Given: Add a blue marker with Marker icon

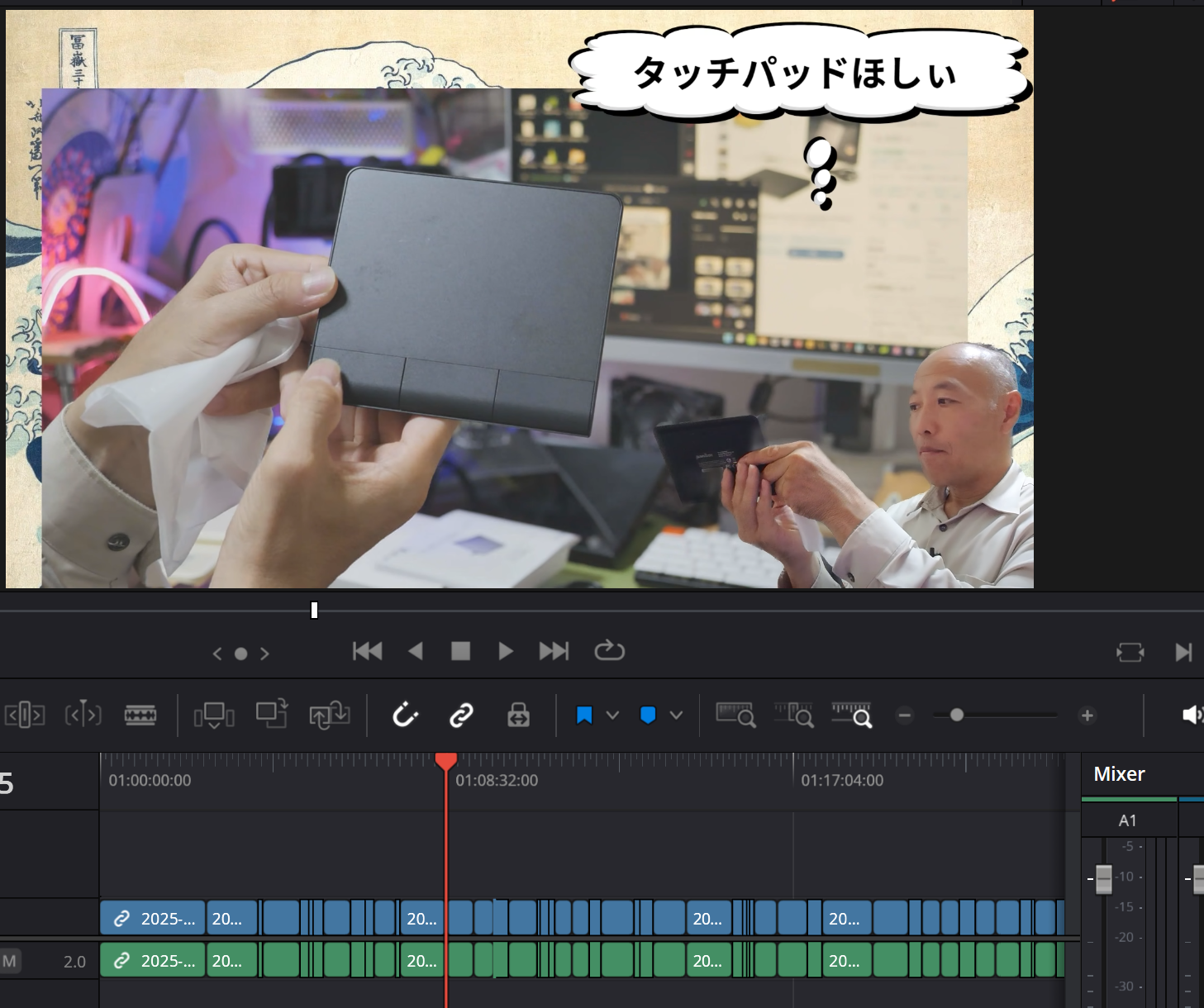Looking at the screenshot, I should coord(648,716).
